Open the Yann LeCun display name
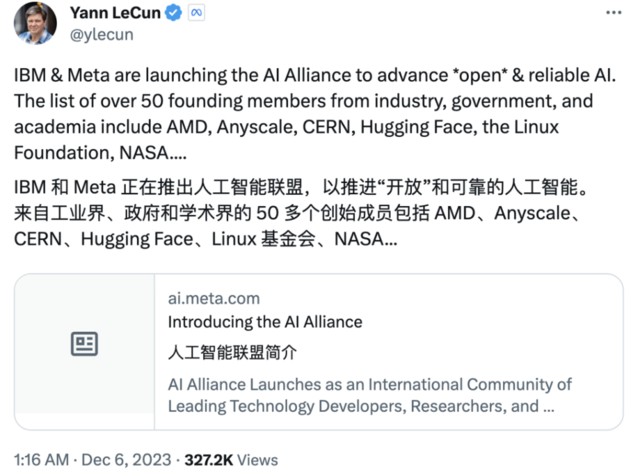The height and width of the screenshot is (476, 640). pos(114,13)
